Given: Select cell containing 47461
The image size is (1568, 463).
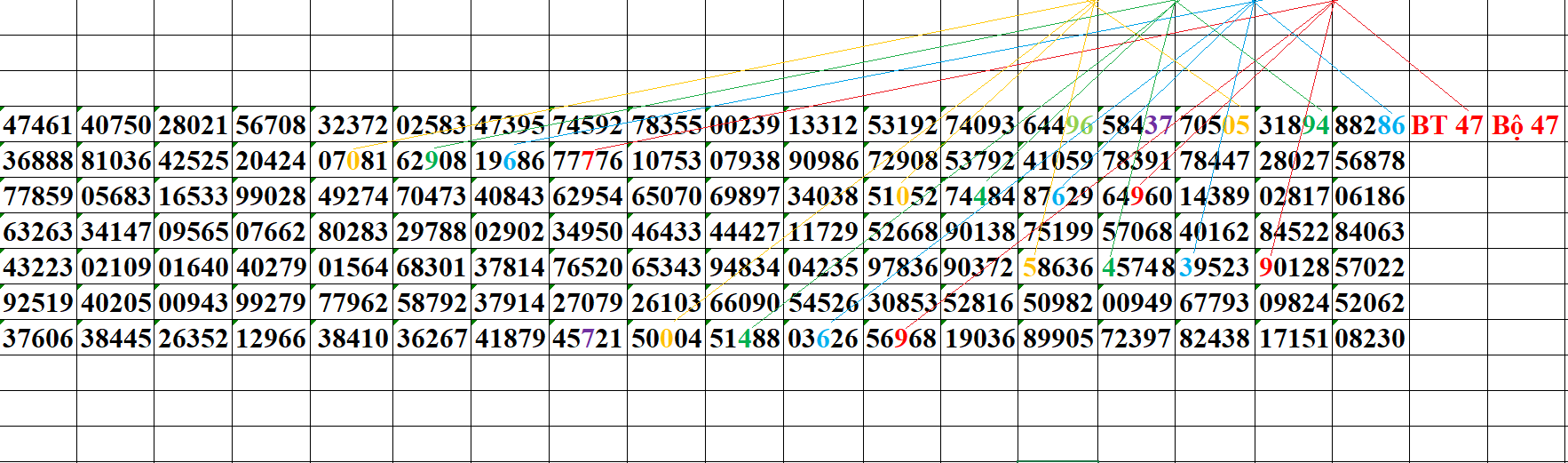Looking at the screenshot, I should pyautogui.click(x=38, y=125).
